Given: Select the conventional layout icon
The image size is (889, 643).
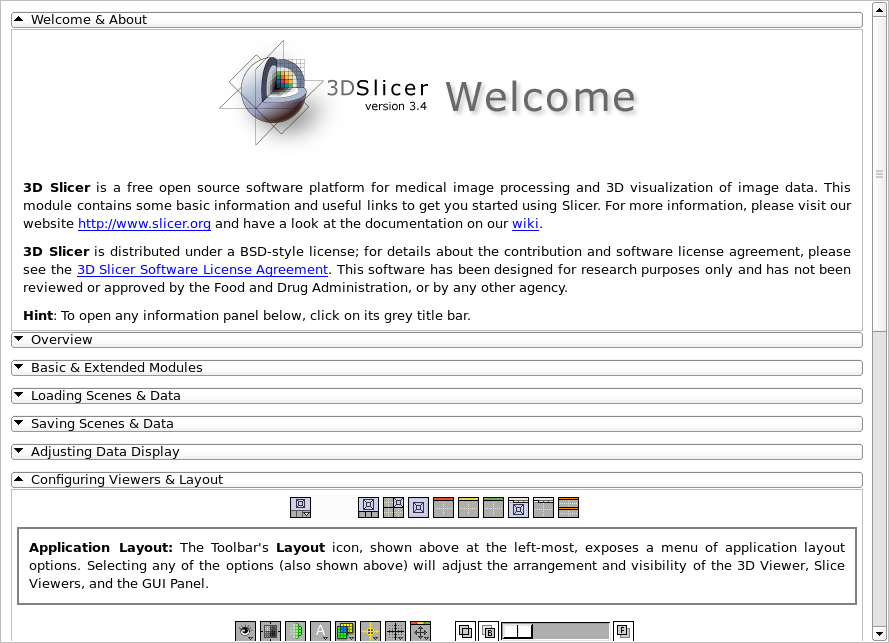Looking at the screenshot, I should point(369,507).
